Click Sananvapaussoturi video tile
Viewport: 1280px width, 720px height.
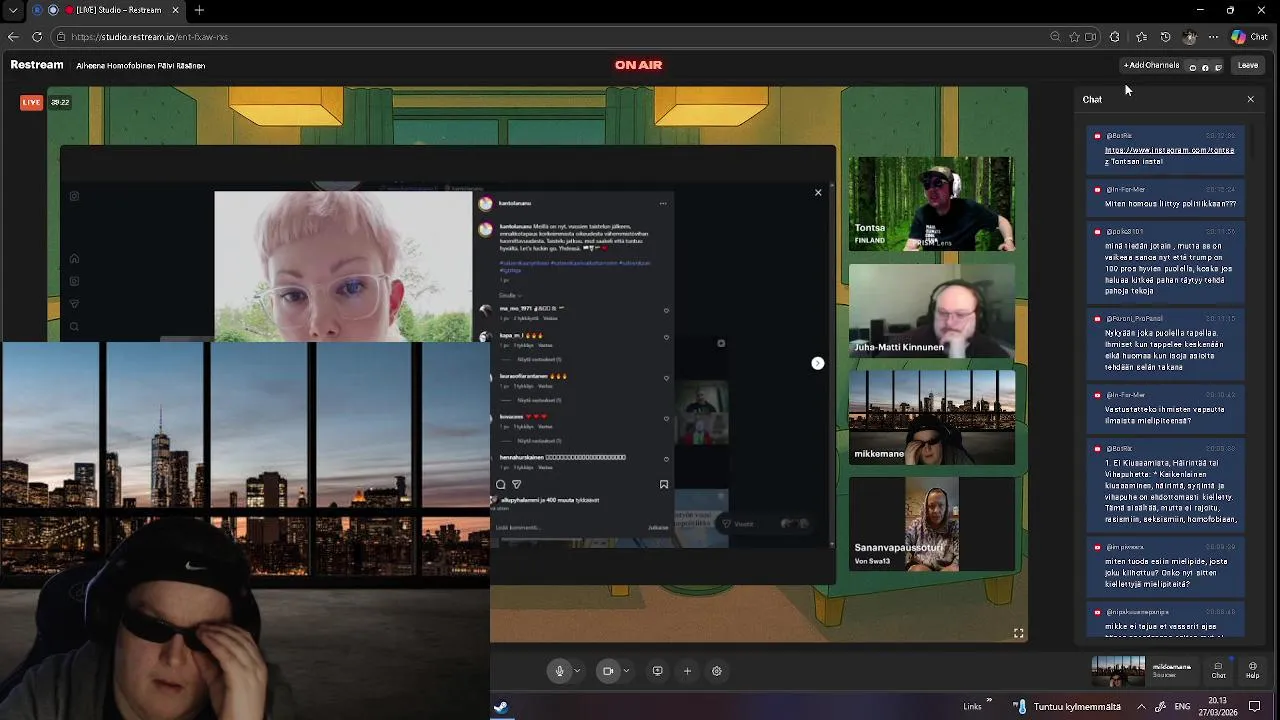931,524
